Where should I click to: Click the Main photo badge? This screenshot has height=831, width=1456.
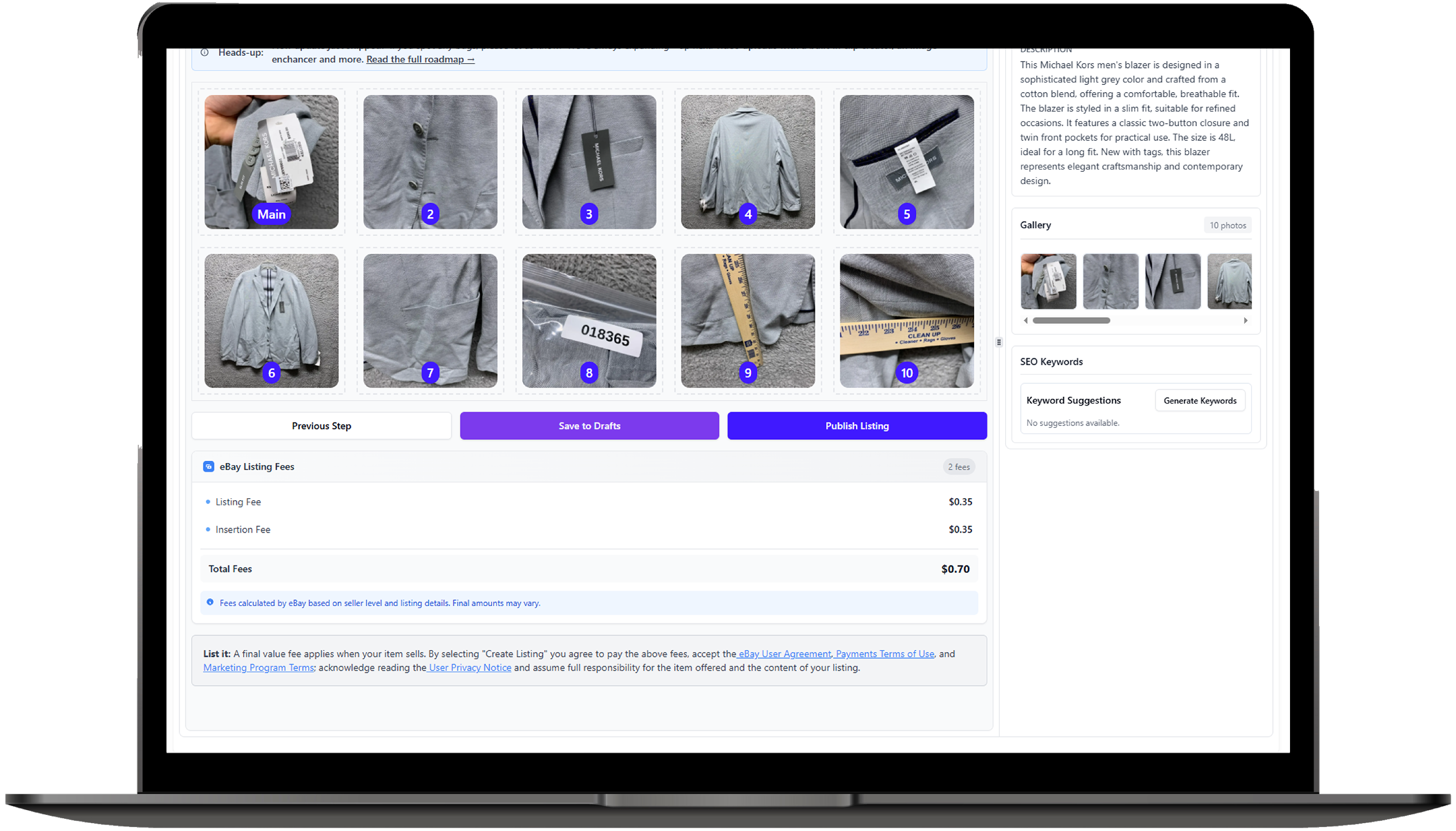(271, 214)
